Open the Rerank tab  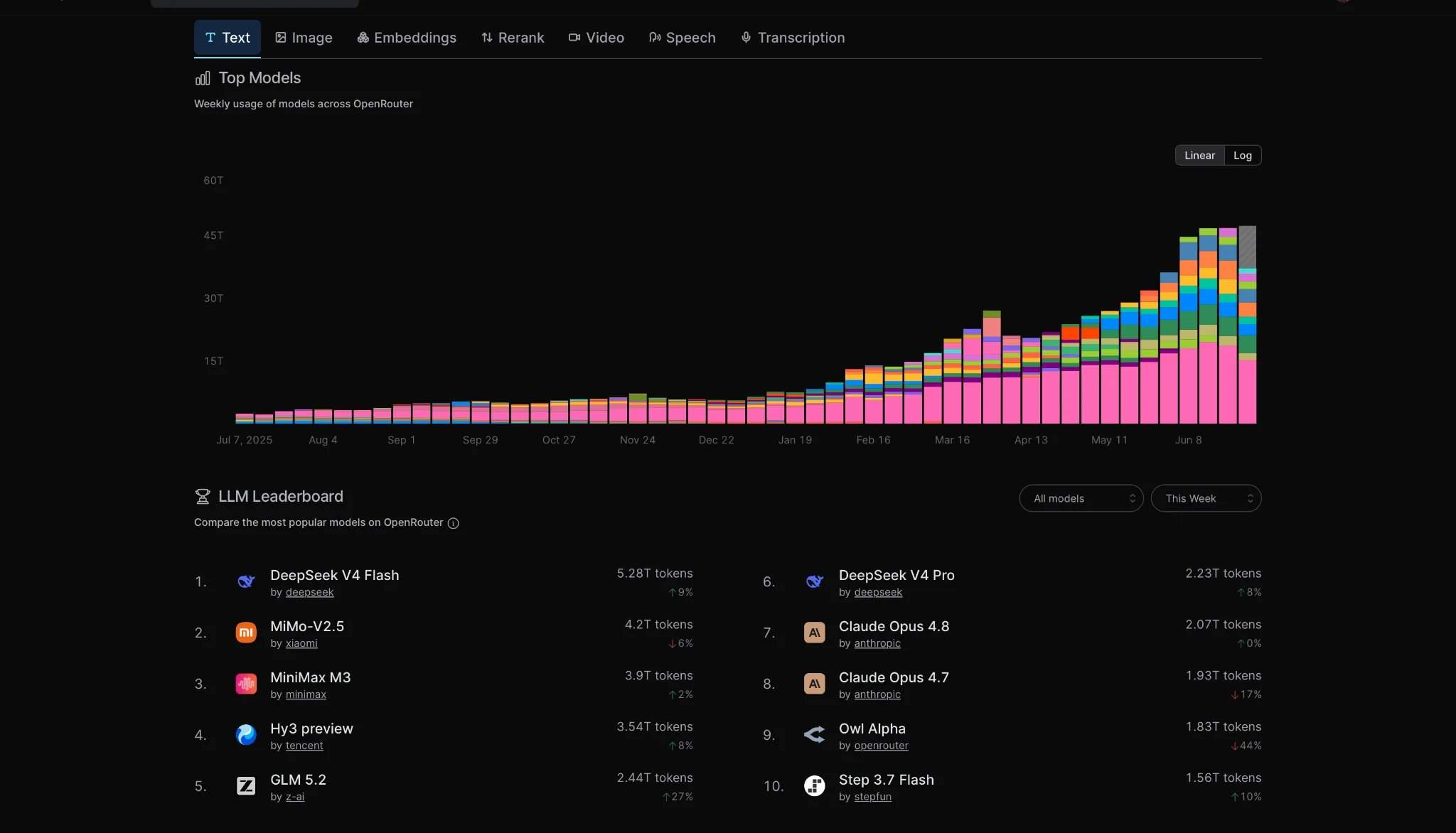click(x=513, y=38)
